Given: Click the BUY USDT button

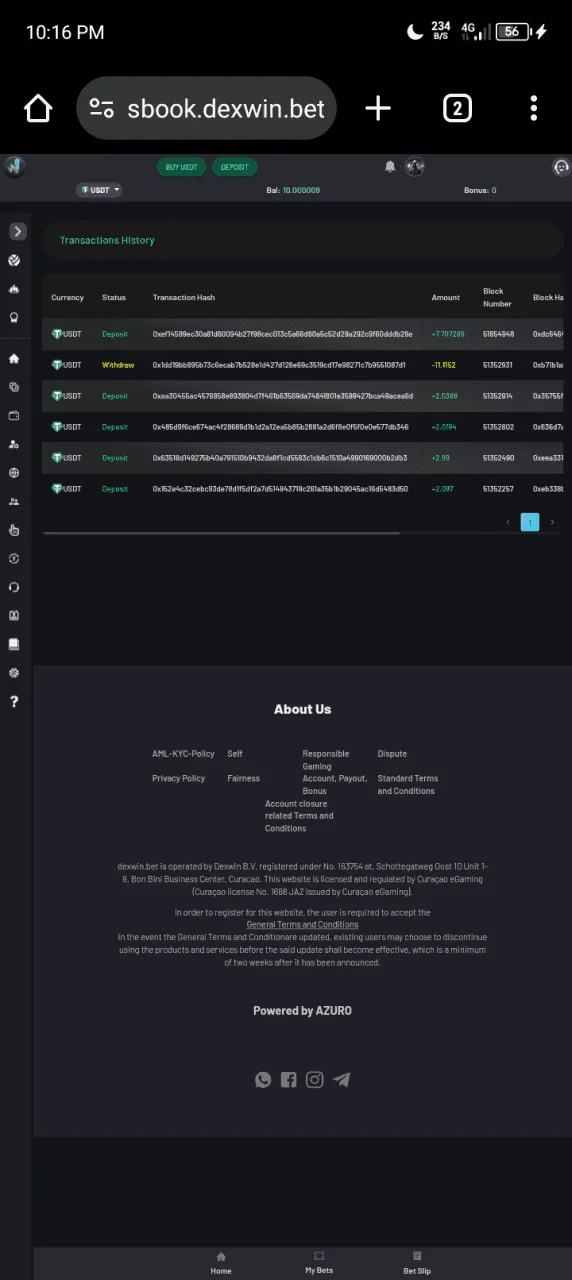Looking at the screenshot, I should pos(182,167).
